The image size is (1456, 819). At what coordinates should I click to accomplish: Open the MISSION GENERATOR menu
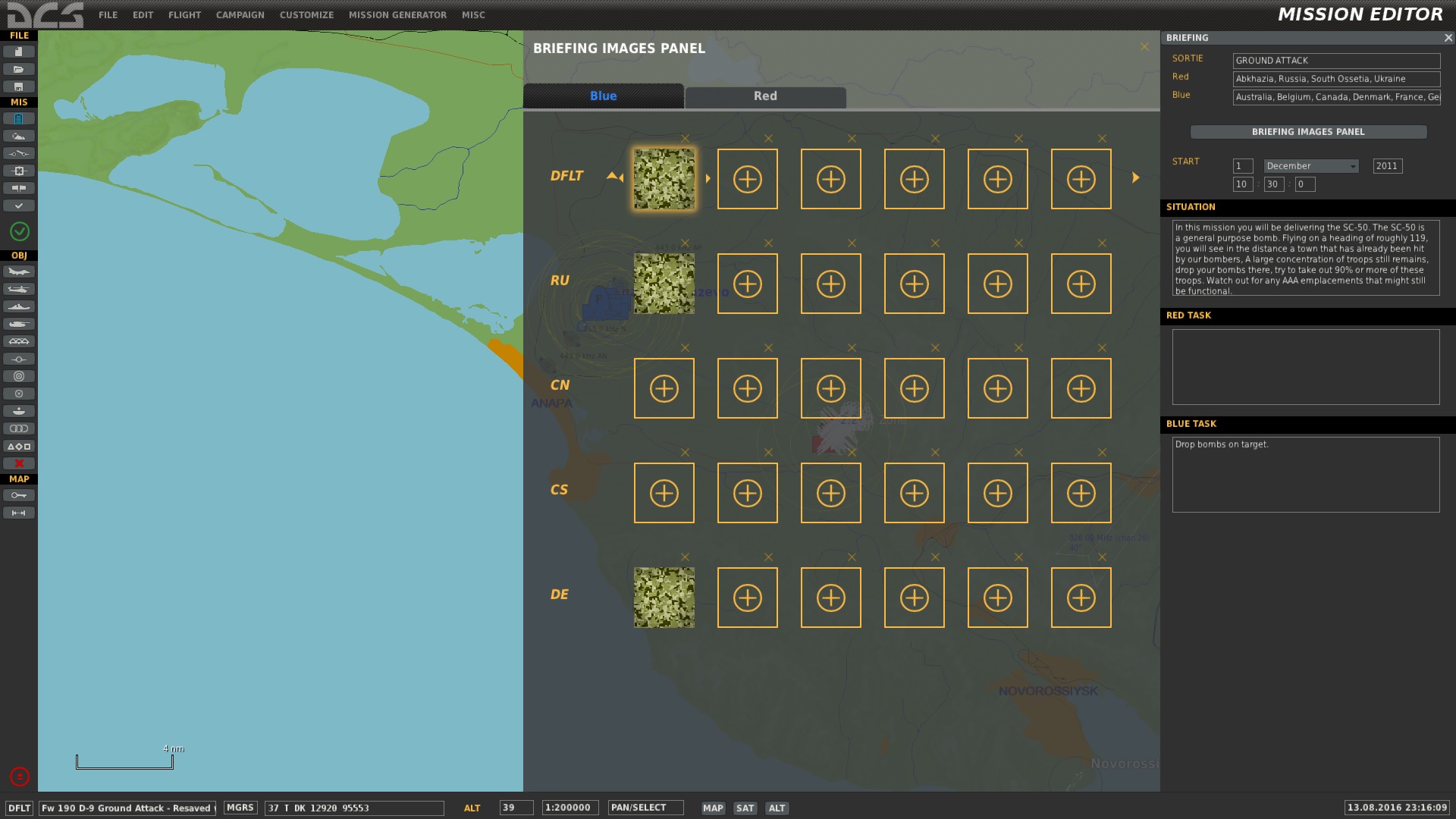(397, 15)
